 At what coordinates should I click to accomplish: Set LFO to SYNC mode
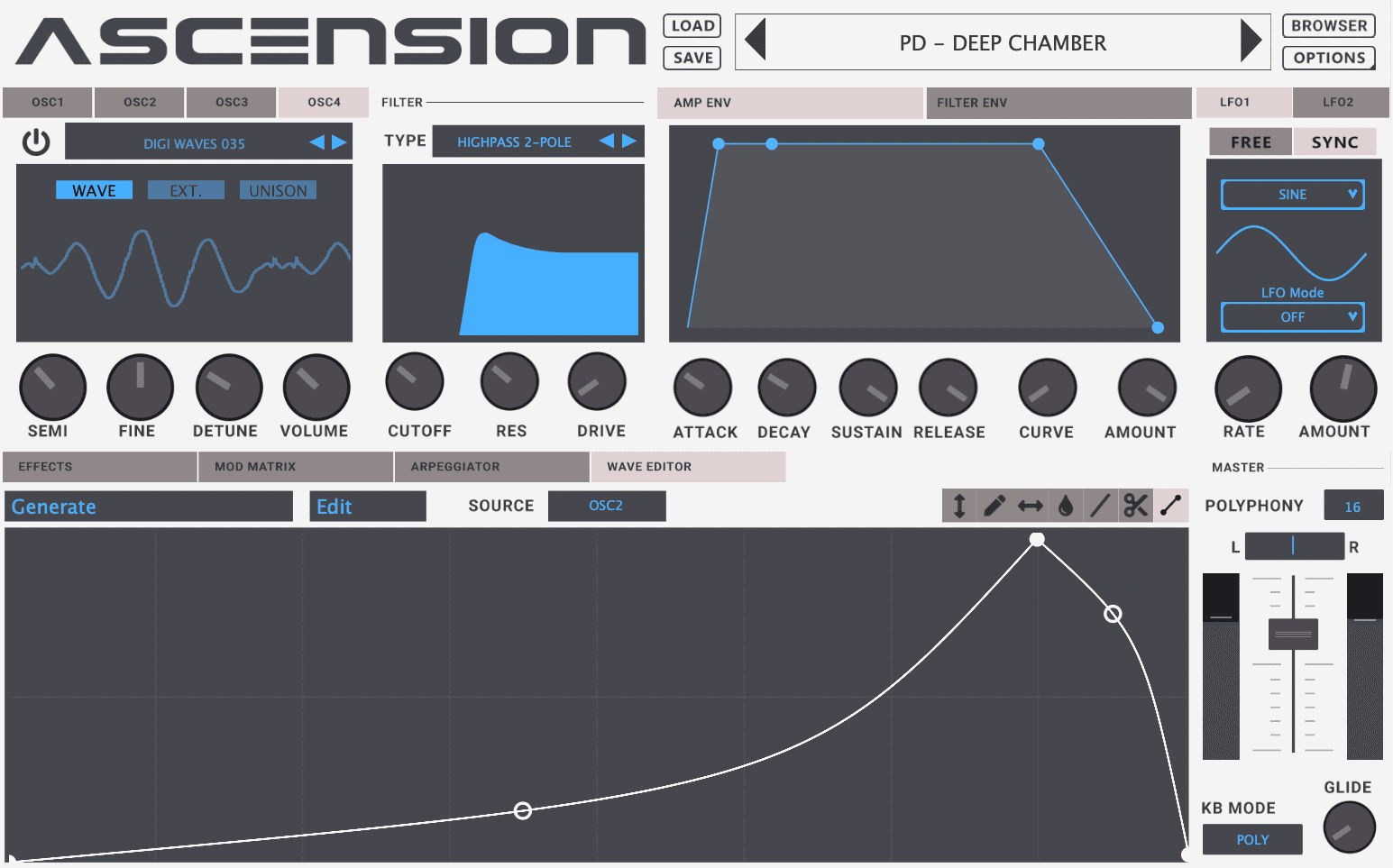coord(1334,142)
